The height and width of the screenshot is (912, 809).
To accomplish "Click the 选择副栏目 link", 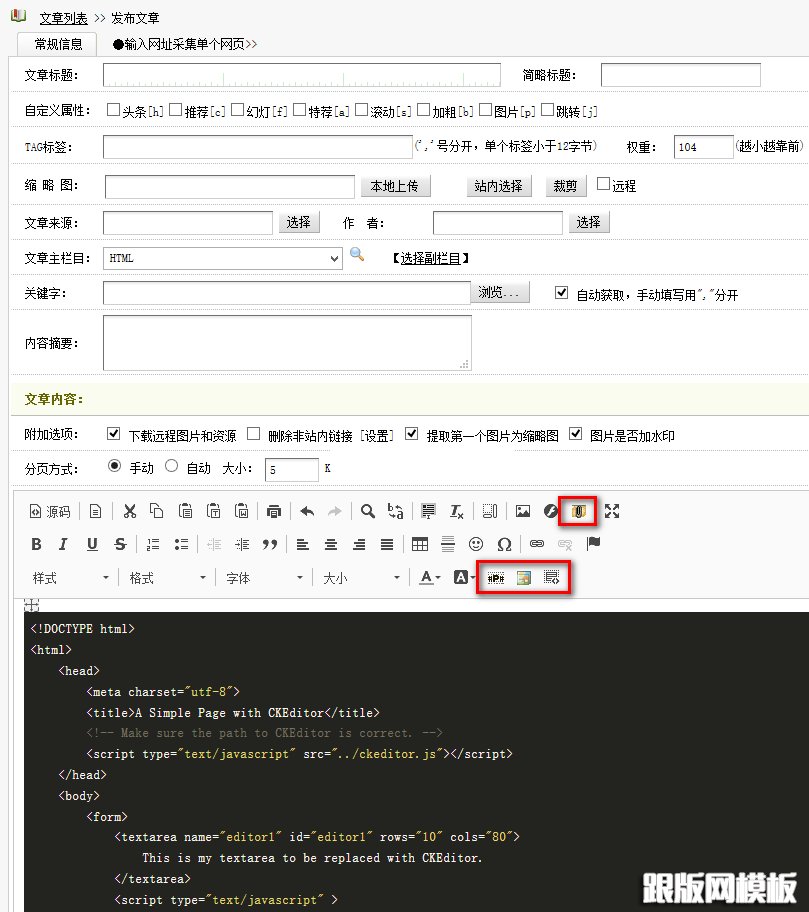I will pos(431,258).
